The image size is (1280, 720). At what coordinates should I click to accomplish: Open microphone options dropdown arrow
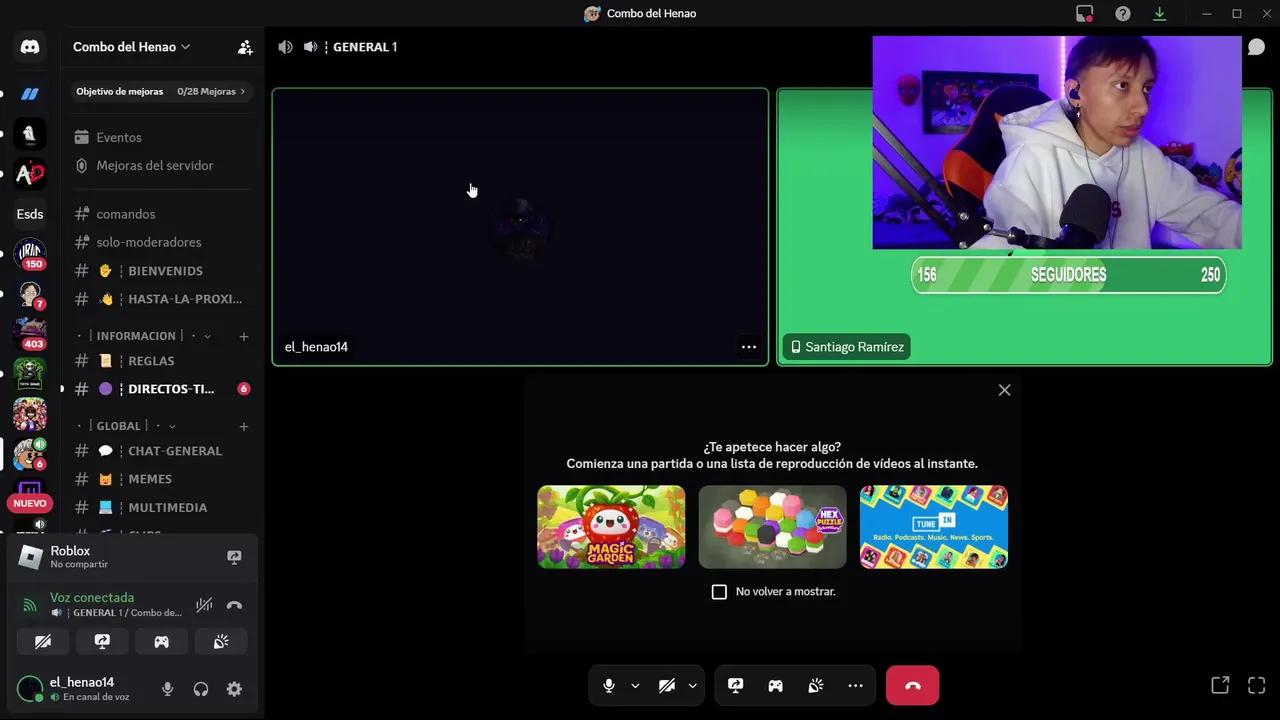(x=635, y=686)
